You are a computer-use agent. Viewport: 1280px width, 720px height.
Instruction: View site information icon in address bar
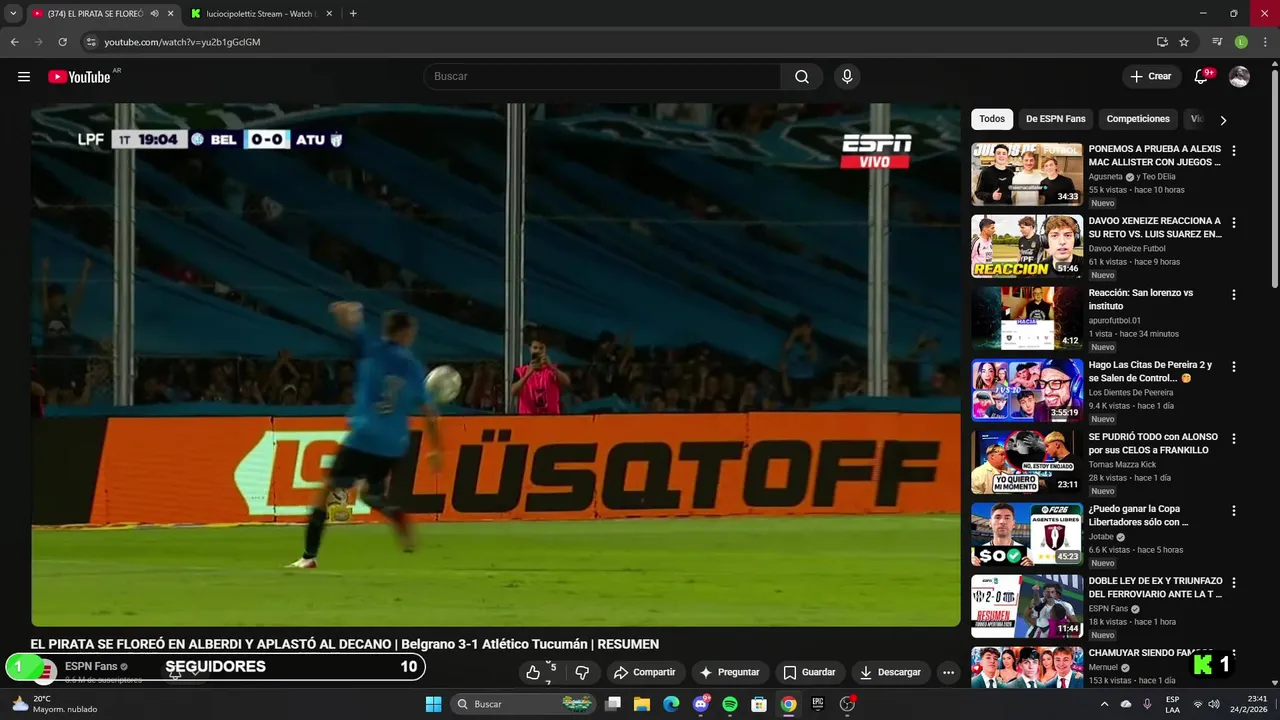(91, 42)
